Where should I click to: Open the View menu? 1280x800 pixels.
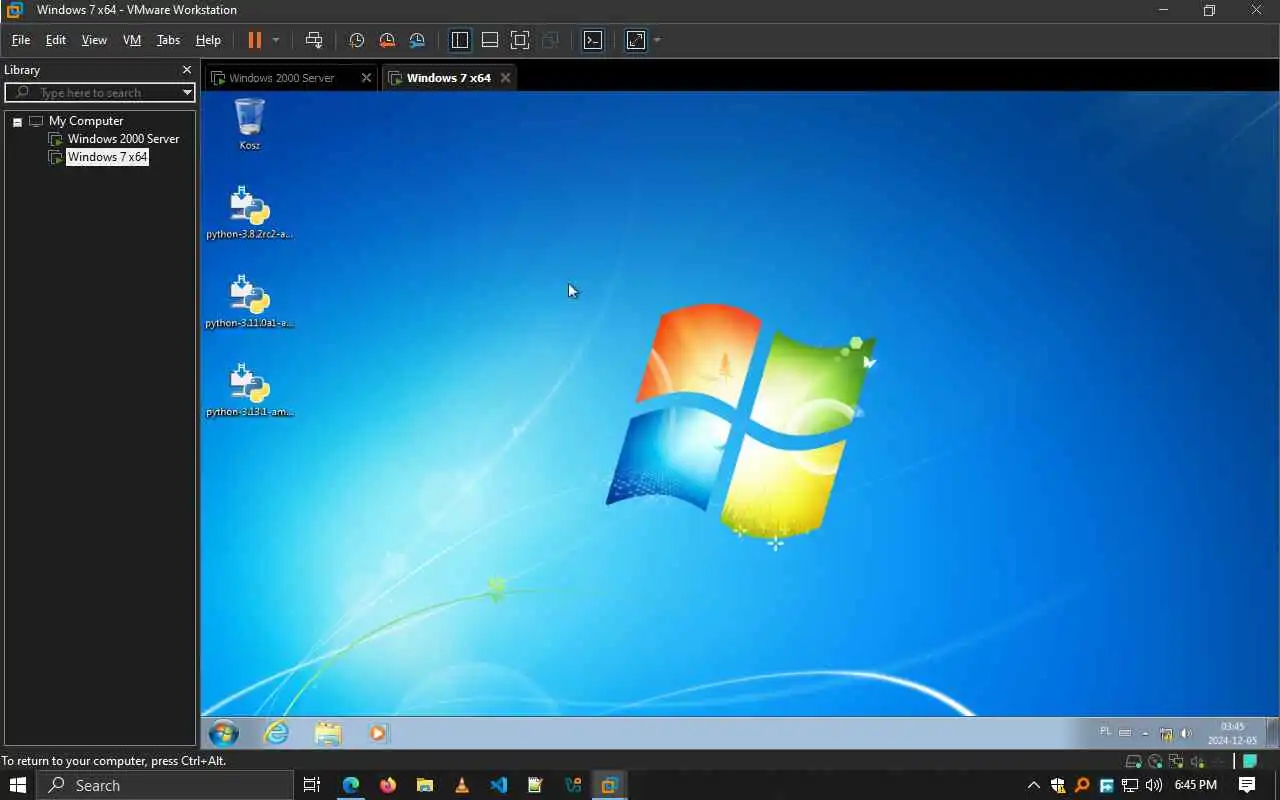pos(94,40)
